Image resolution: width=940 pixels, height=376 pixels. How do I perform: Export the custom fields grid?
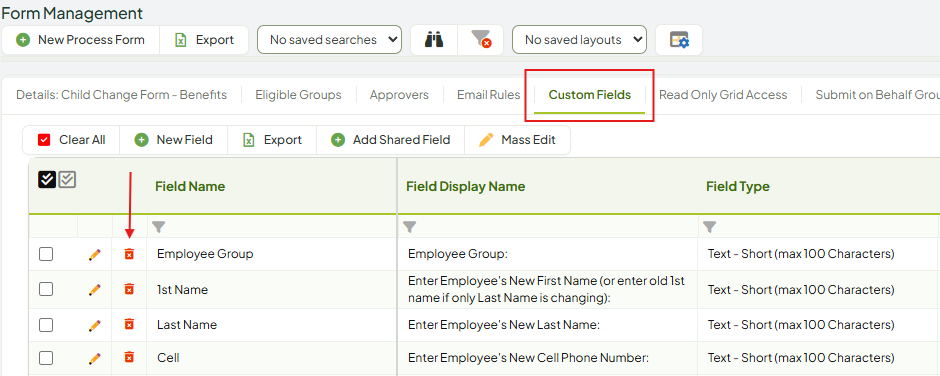pyautogui.click(x=272, y=140)
